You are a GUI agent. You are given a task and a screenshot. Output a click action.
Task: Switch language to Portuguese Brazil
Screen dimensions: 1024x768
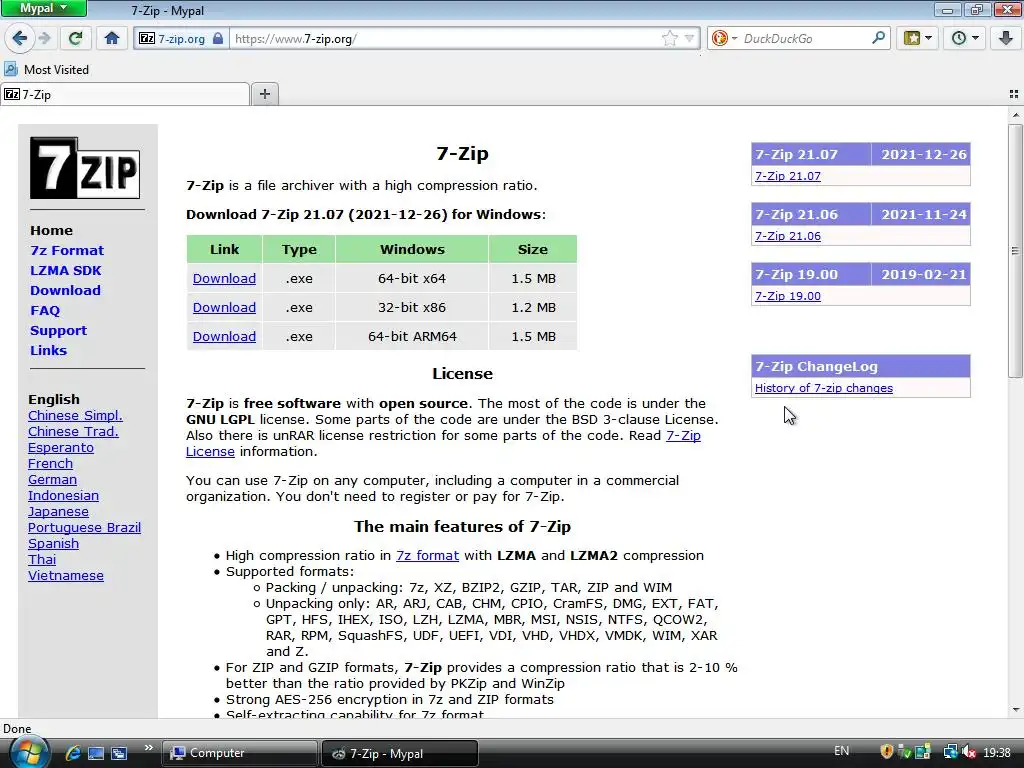point(84,528)
